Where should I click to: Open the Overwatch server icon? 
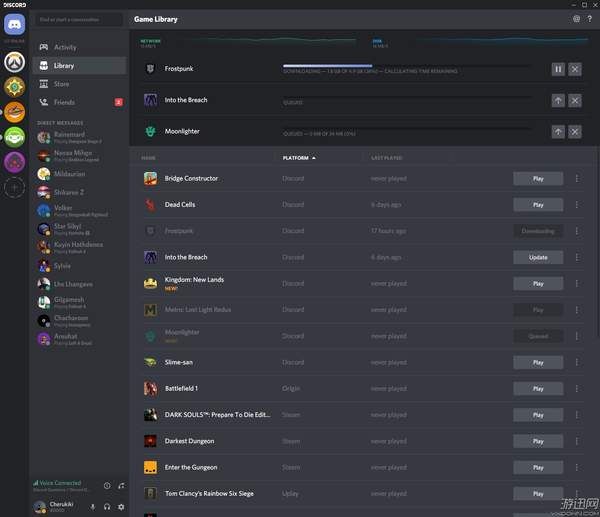pyautogui.click(x=15, y=62)
